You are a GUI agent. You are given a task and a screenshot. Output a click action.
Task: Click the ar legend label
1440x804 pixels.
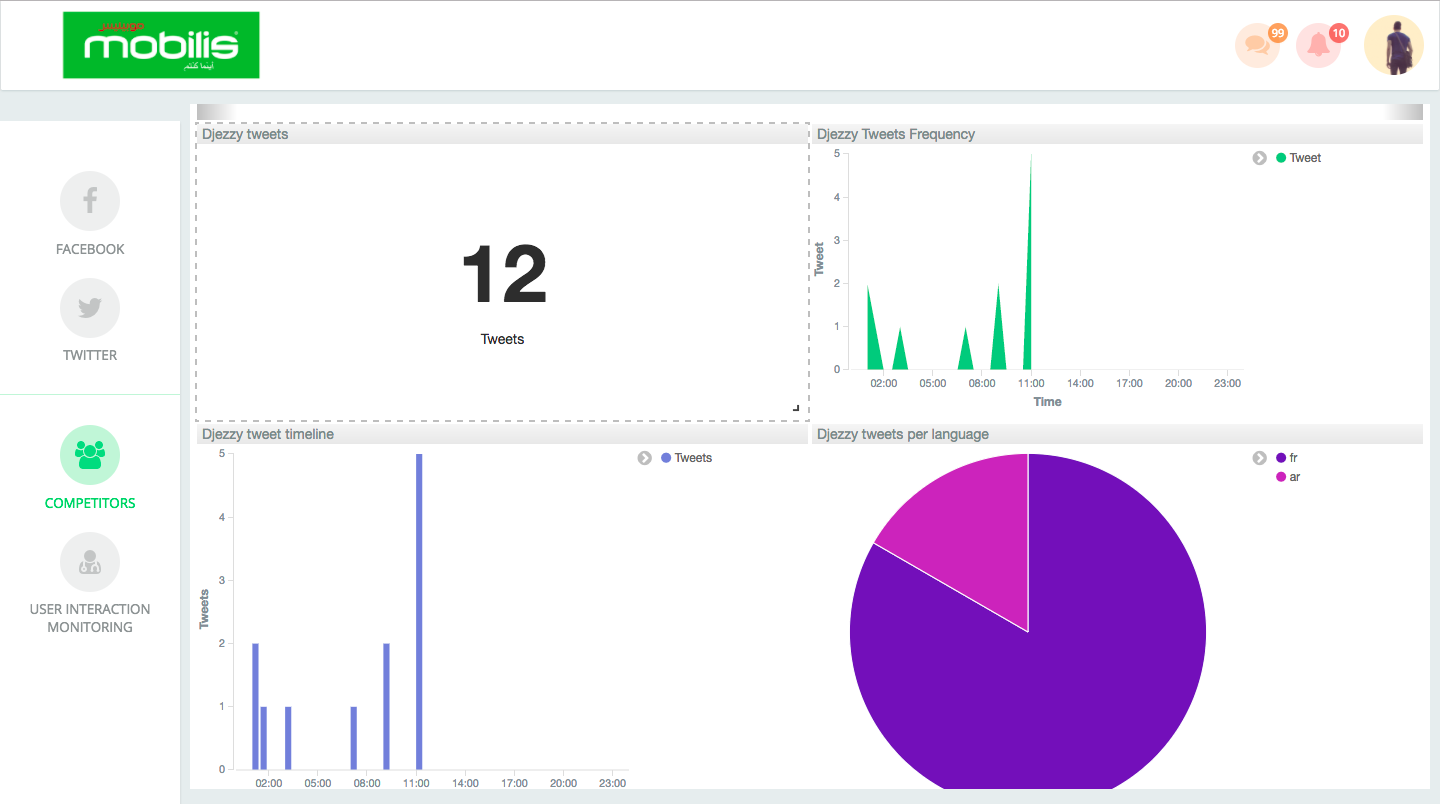pyautogui.click(x=1294, y=477)
